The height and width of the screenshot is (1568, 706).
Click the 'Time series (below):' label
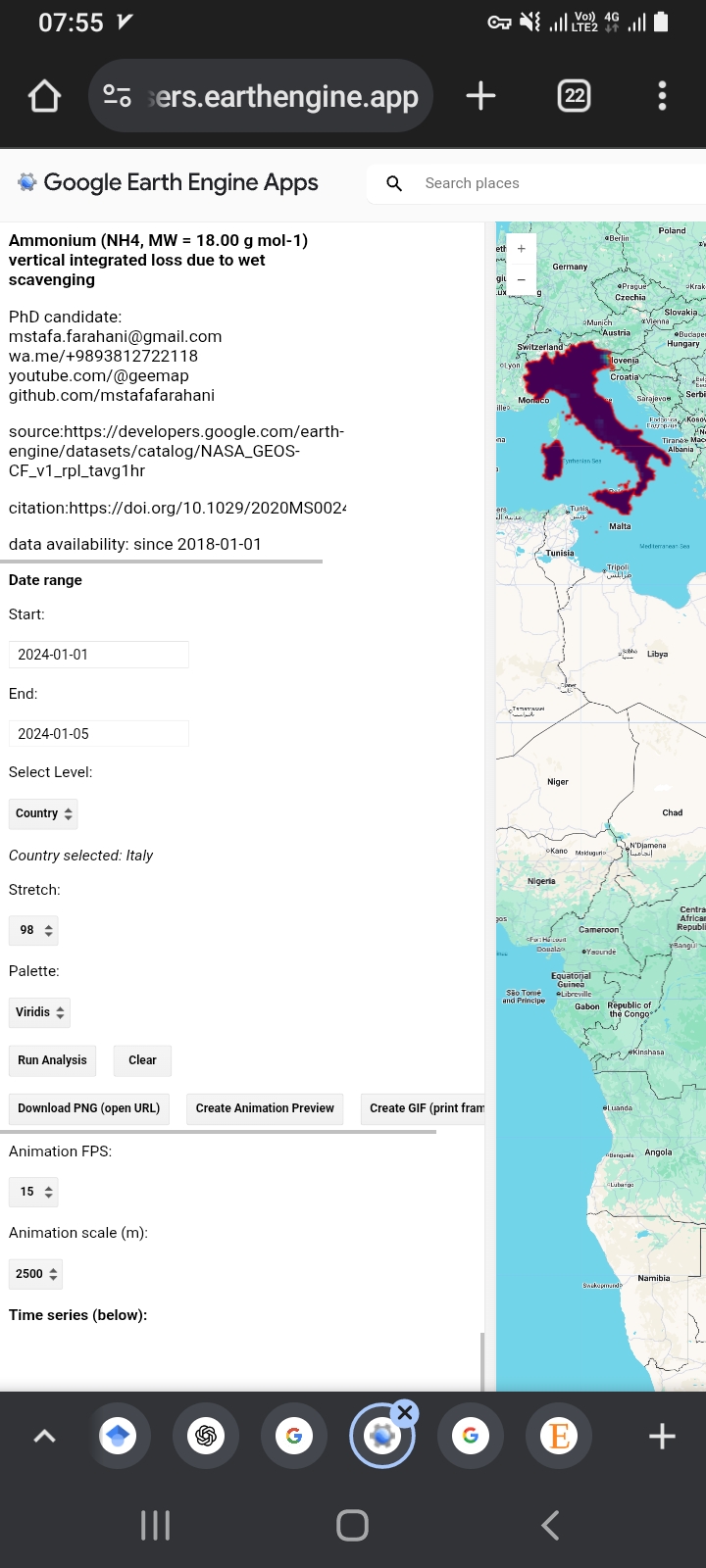[77, 1315]
